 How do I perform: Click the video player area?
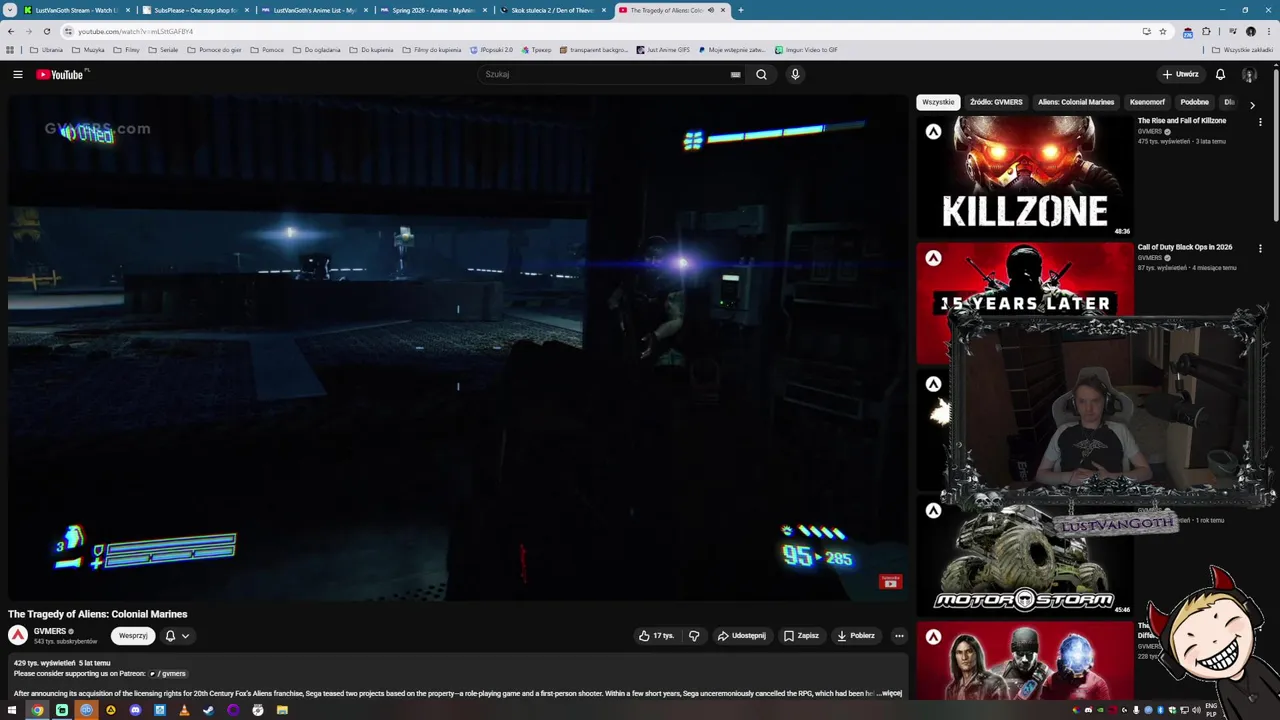456,347
